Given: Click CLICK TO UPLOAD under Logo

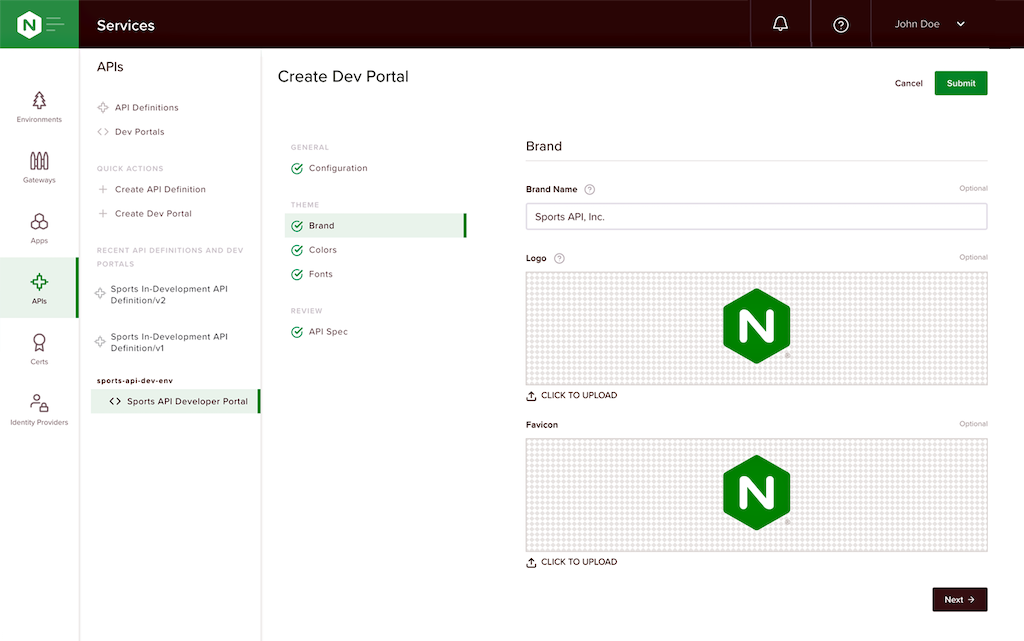Looking at the screenshot, I should 571,396.
